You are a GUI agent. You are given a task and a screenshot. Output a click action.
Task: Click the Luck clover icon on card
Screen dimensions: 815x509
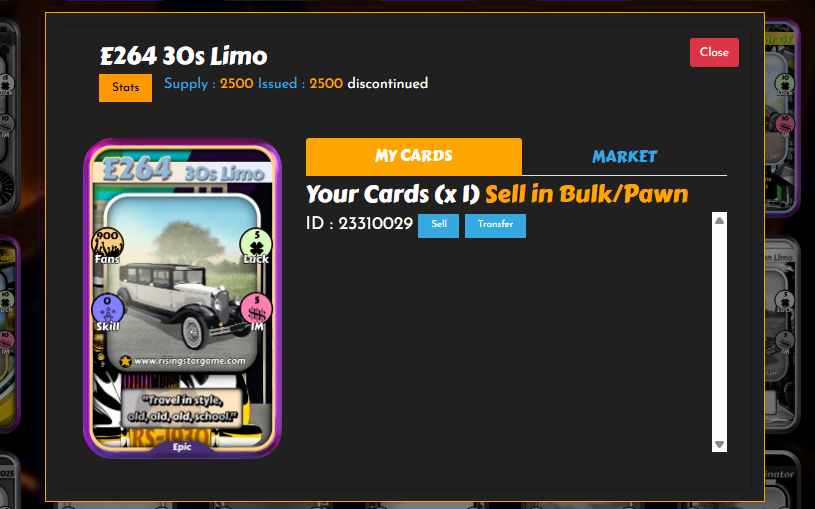[x=256, y=243]
